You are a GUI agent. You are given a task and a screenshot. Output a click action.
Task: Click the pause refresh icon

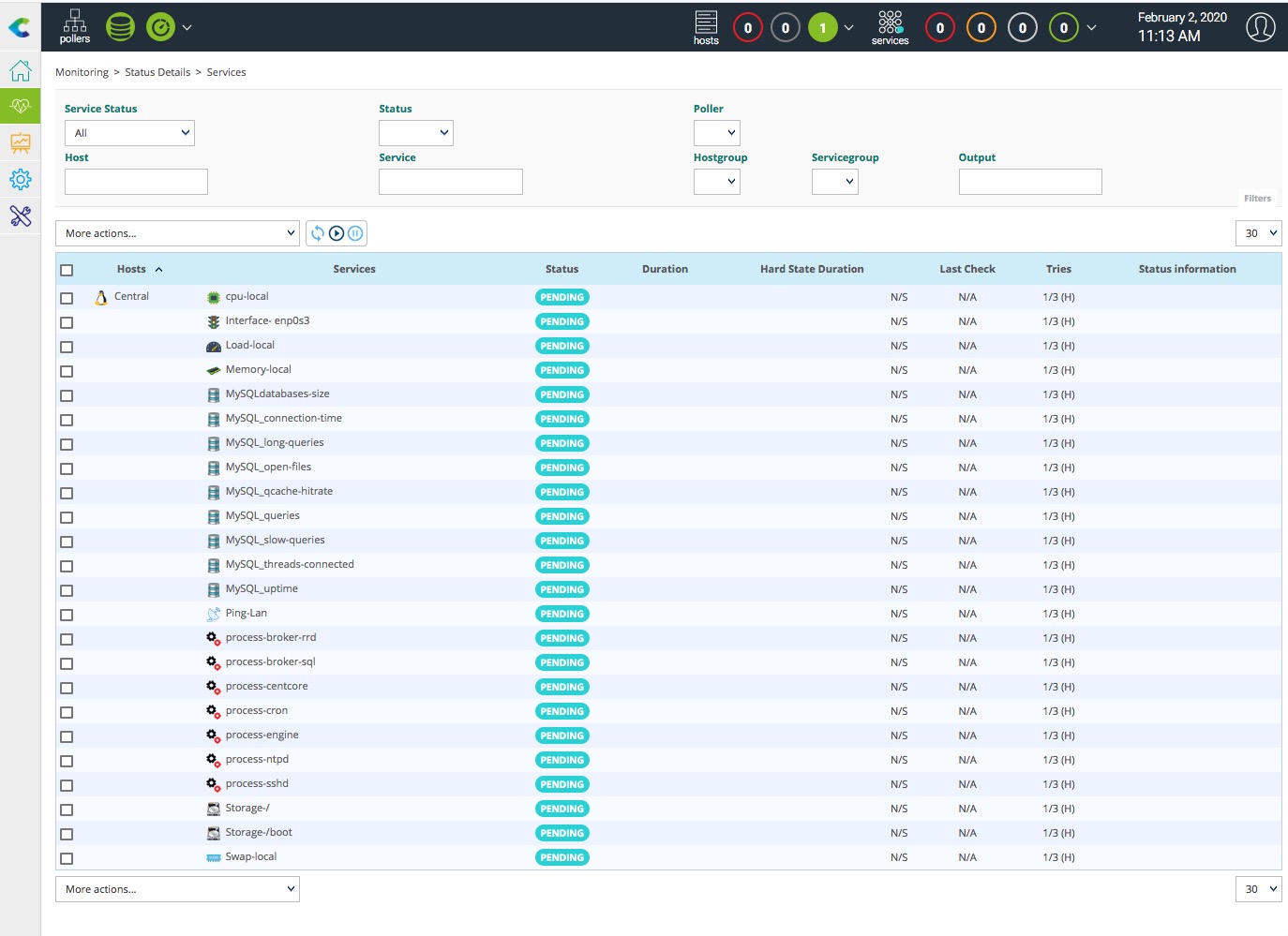tap(355, 233)
